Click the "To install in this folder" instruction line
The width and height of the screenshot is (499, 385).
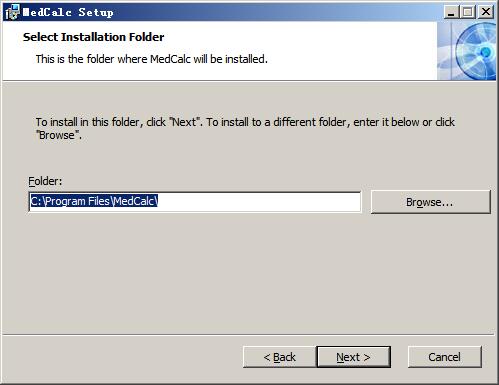tap(245, 122)
